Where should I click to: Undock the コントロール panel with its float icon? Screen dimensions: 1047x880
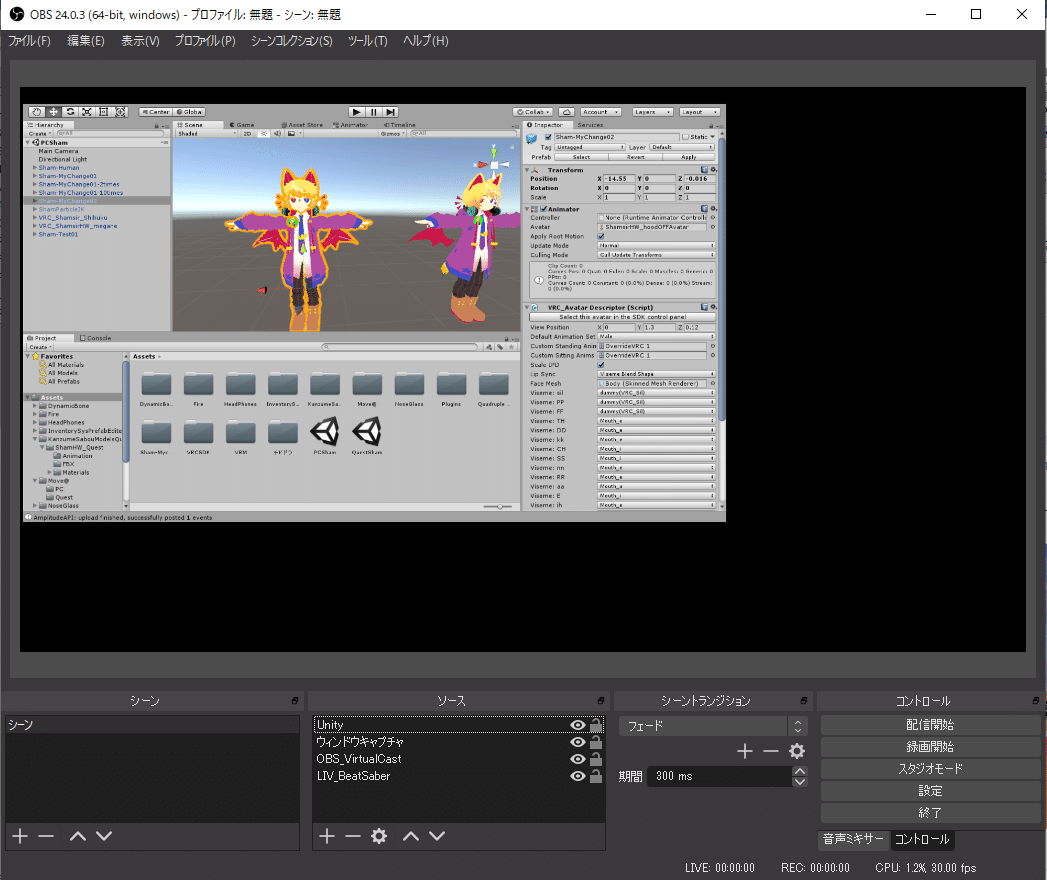(1036, 700)
